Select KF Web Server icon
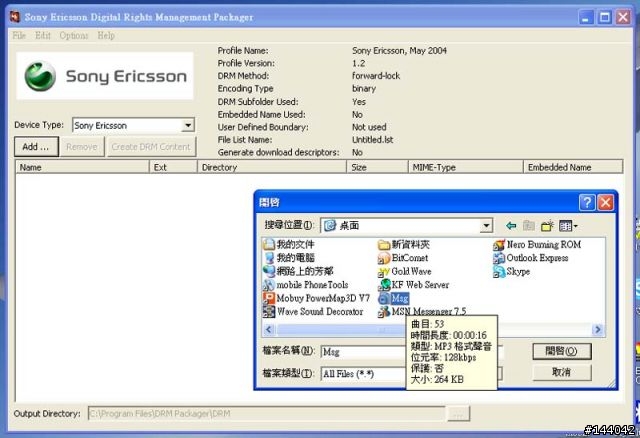This screenshot has width=640, height=438. tap(384, 285)
